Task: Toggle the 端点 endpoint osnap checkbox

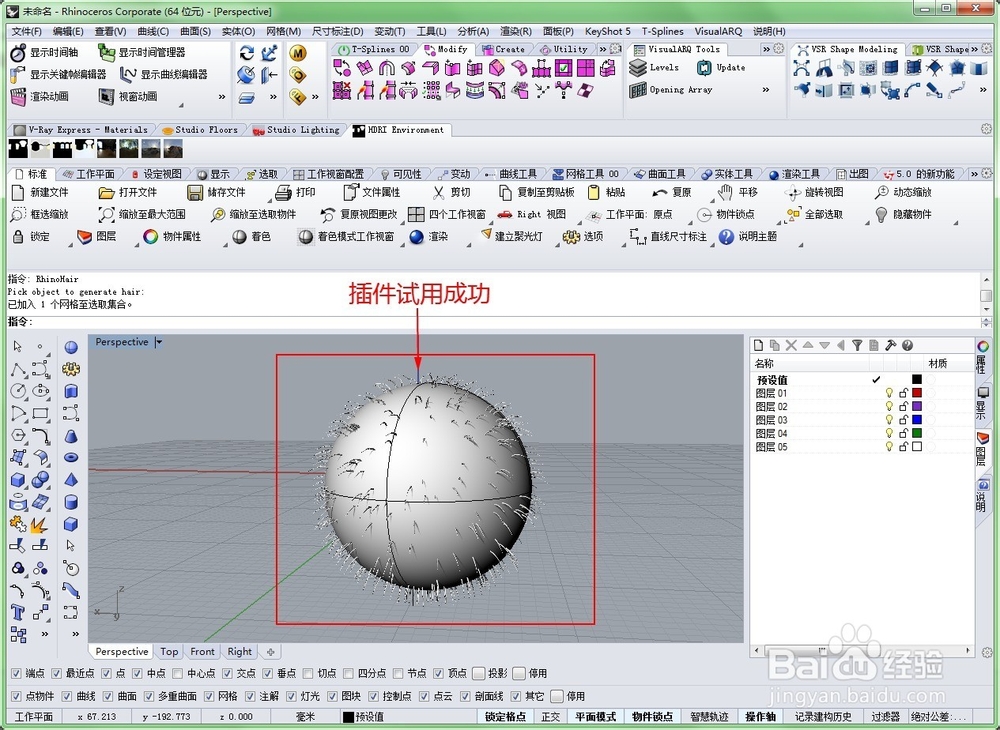Action: [17, 673]
